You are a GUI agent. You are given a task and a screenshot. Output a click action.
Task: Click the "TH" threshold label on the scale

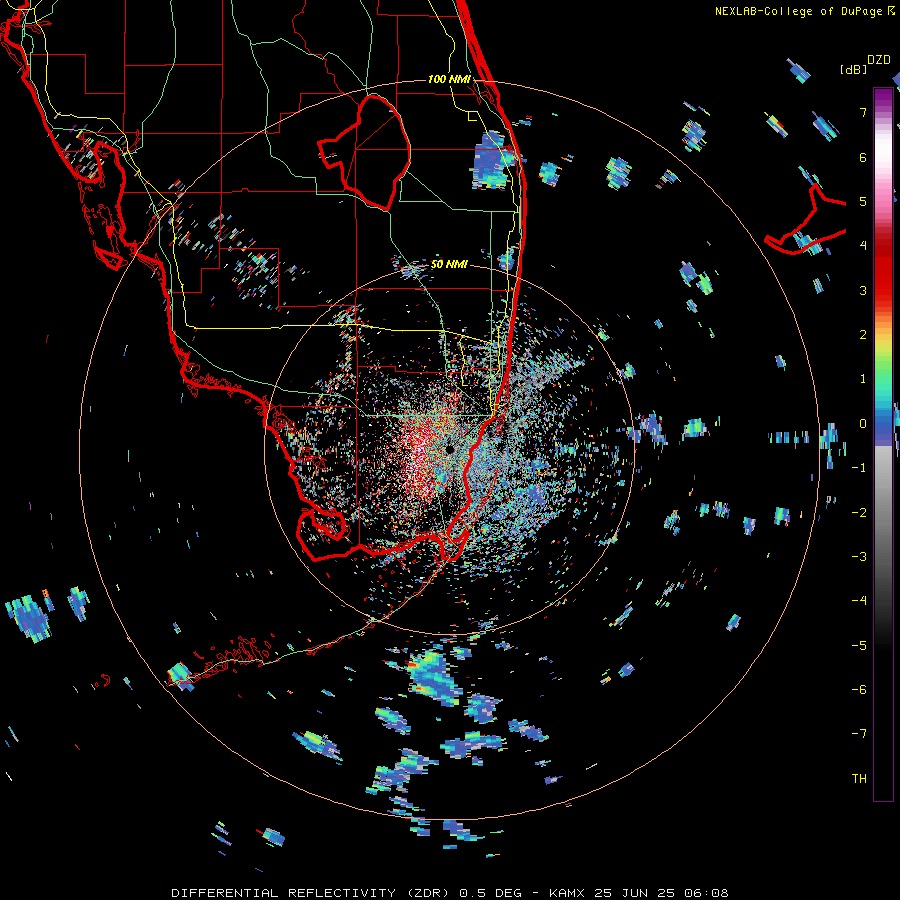pos(859,779)
